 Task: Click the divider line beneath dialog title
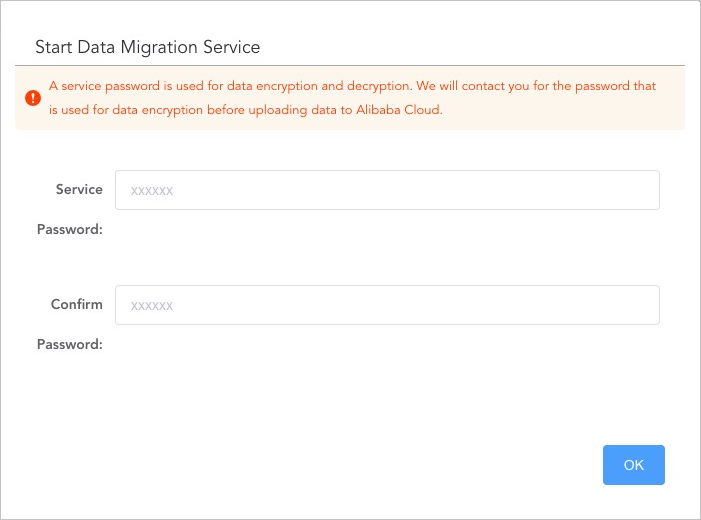[350, 66]
